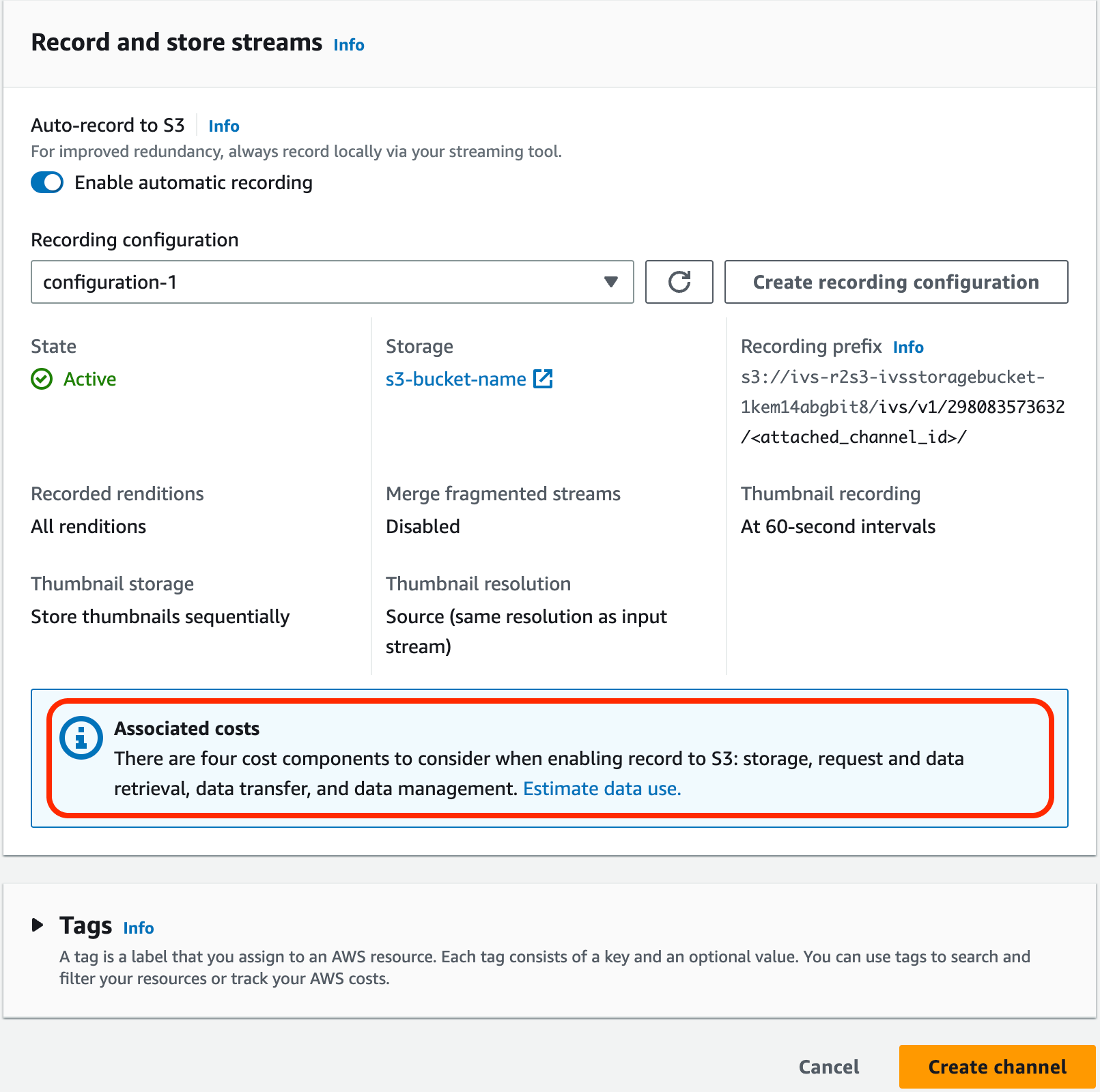
Task: Click the Info link beside Recording prefix
Action: click(908, 347)
